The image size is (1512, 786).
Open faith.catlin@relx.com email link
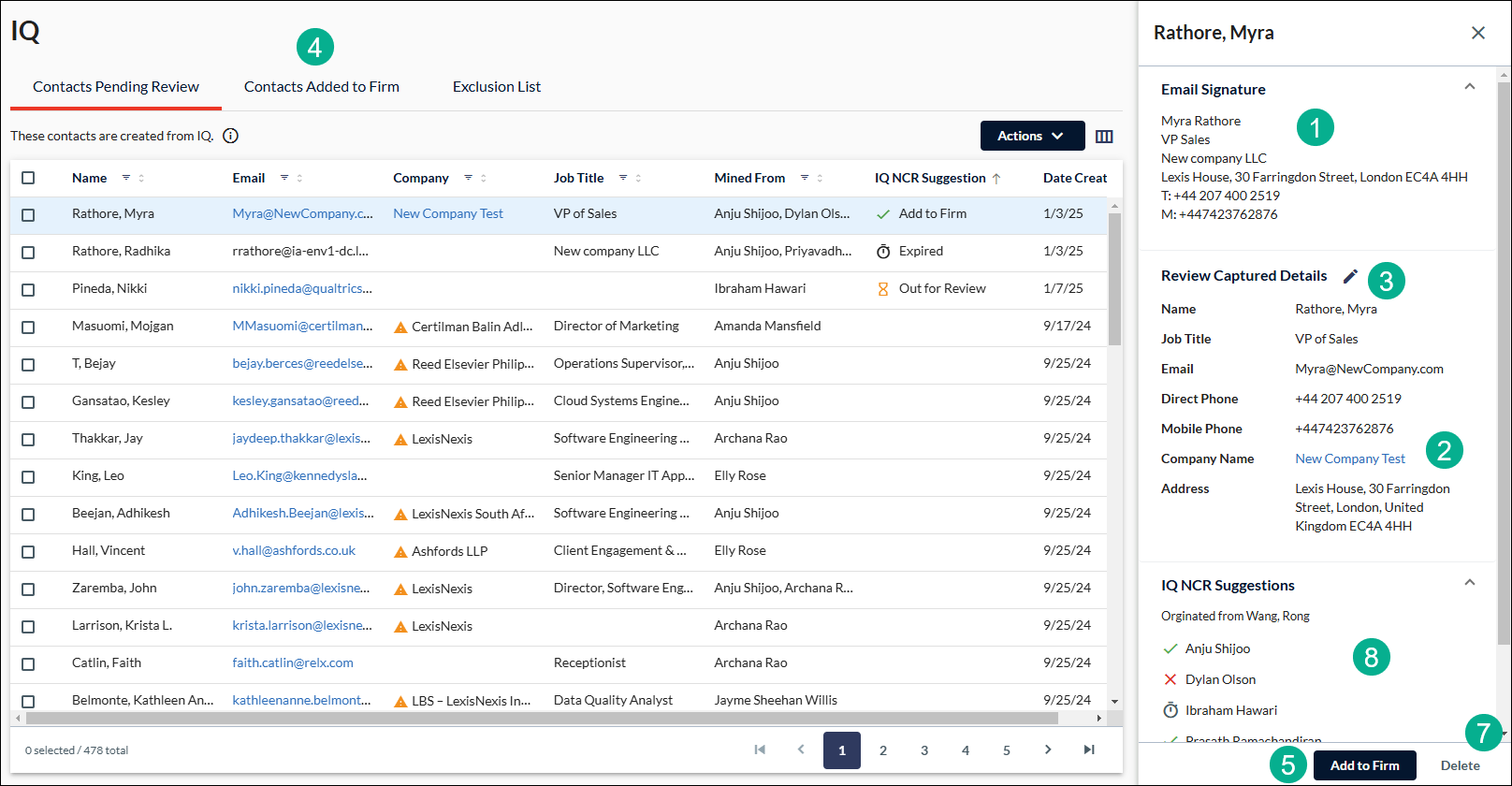(x=293, y=662)
